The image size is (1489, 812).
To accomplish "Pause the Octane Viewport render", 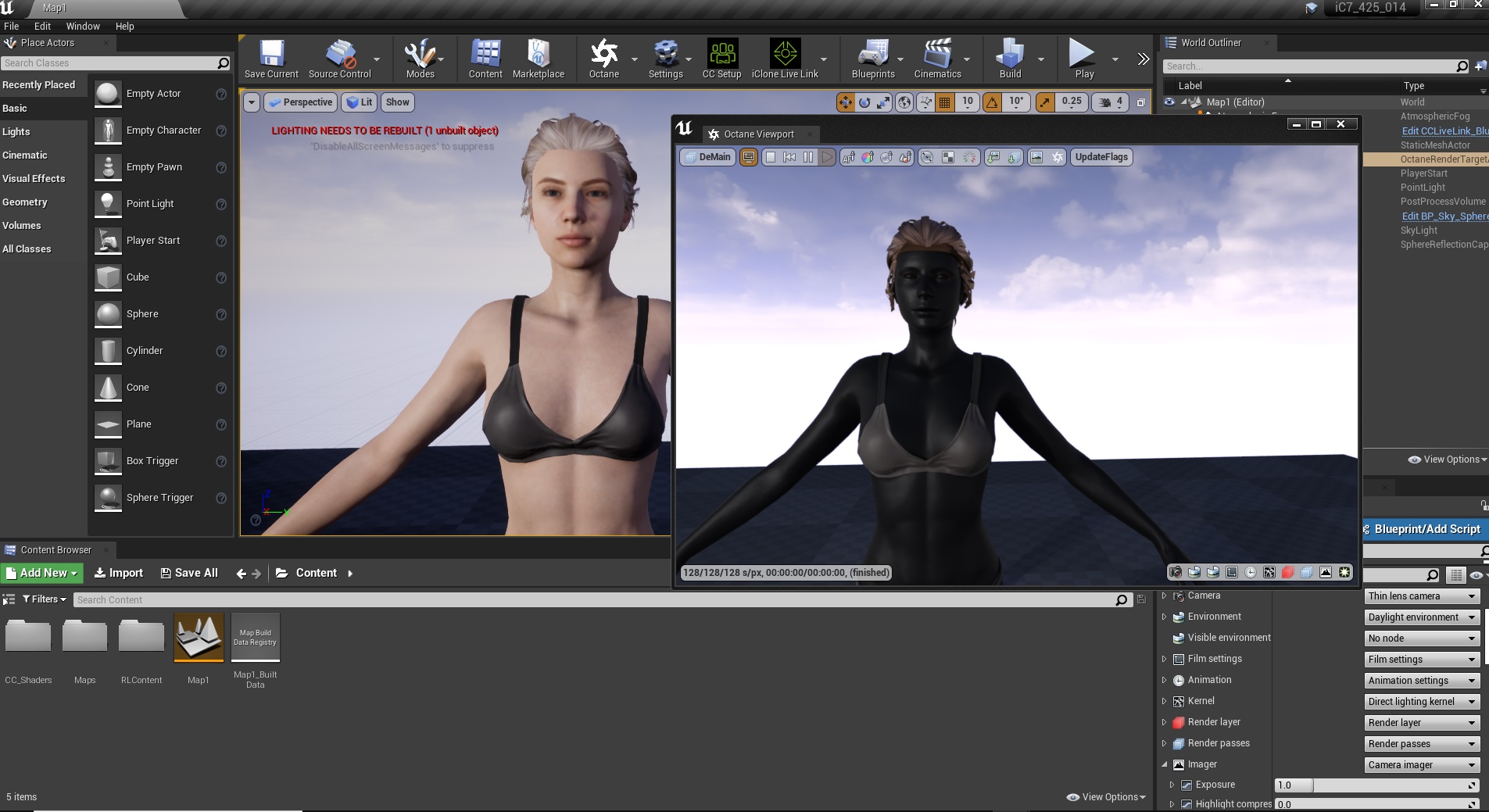I will pyautogui.click(x=808, y=157).
